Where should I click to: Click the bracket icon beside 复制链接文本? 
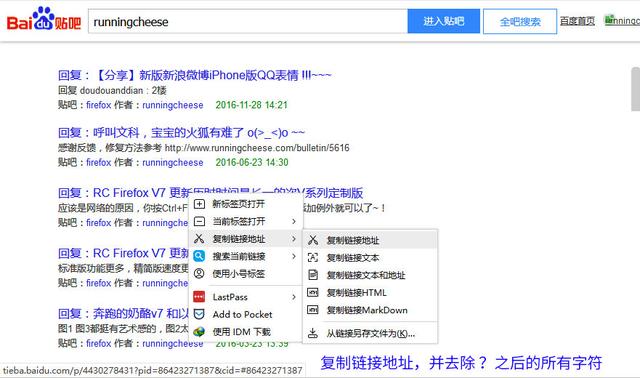(313, 258)
